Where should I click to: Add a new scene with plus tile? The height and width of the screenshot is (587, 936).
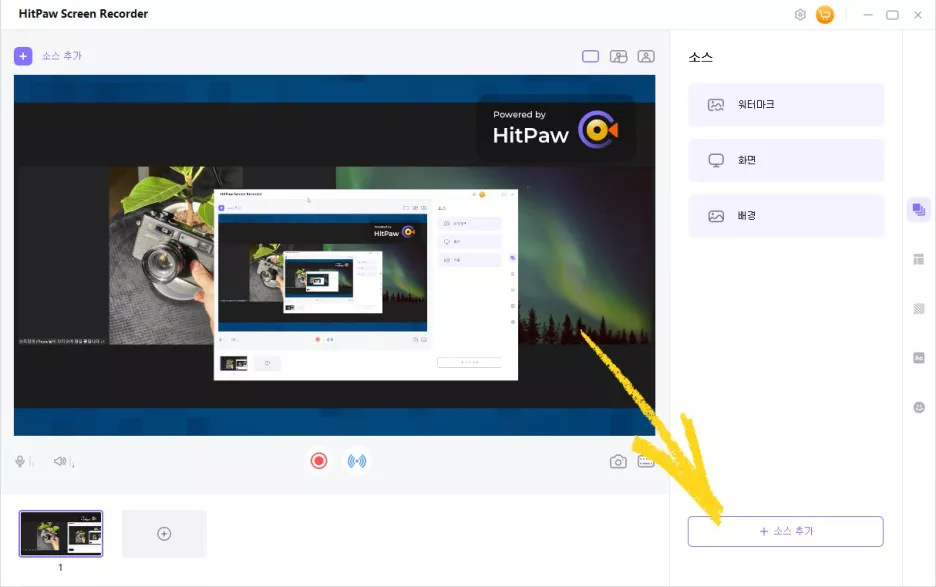point(164,534)
